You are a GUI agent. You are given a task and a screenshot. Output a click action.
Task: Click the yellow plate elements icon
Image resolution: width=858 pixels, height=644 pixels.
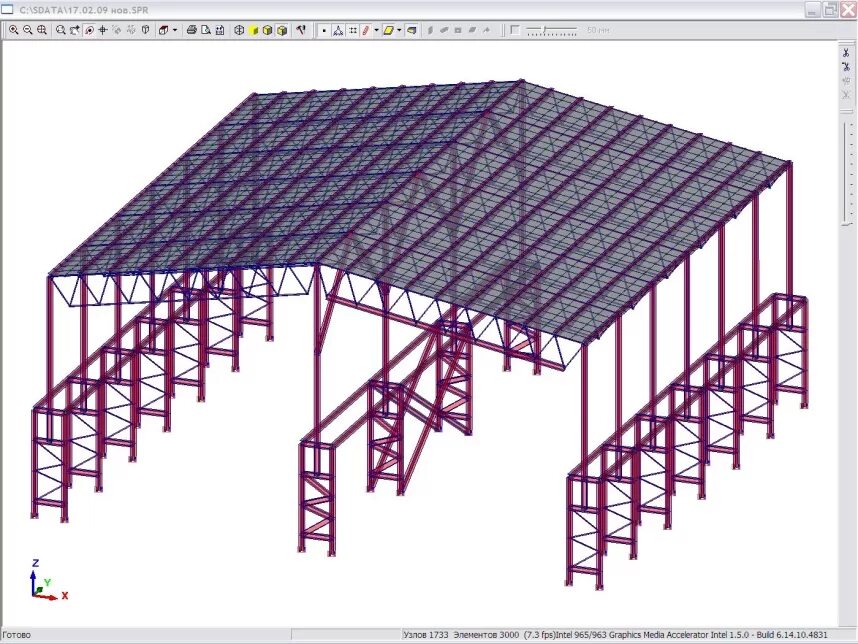pyautogui.click(x=389, y=30)
